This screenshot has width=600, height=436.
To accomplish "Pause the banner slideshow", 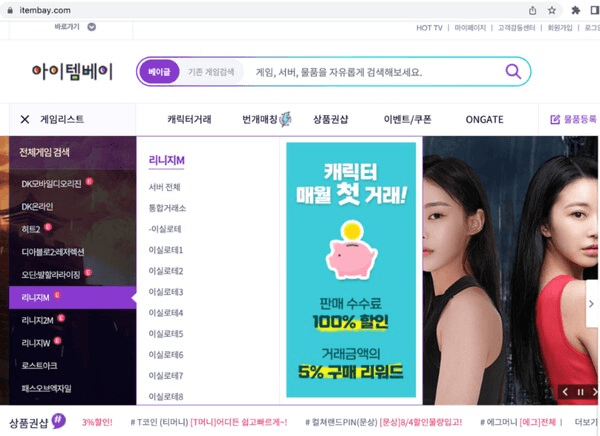I will 580,392.
